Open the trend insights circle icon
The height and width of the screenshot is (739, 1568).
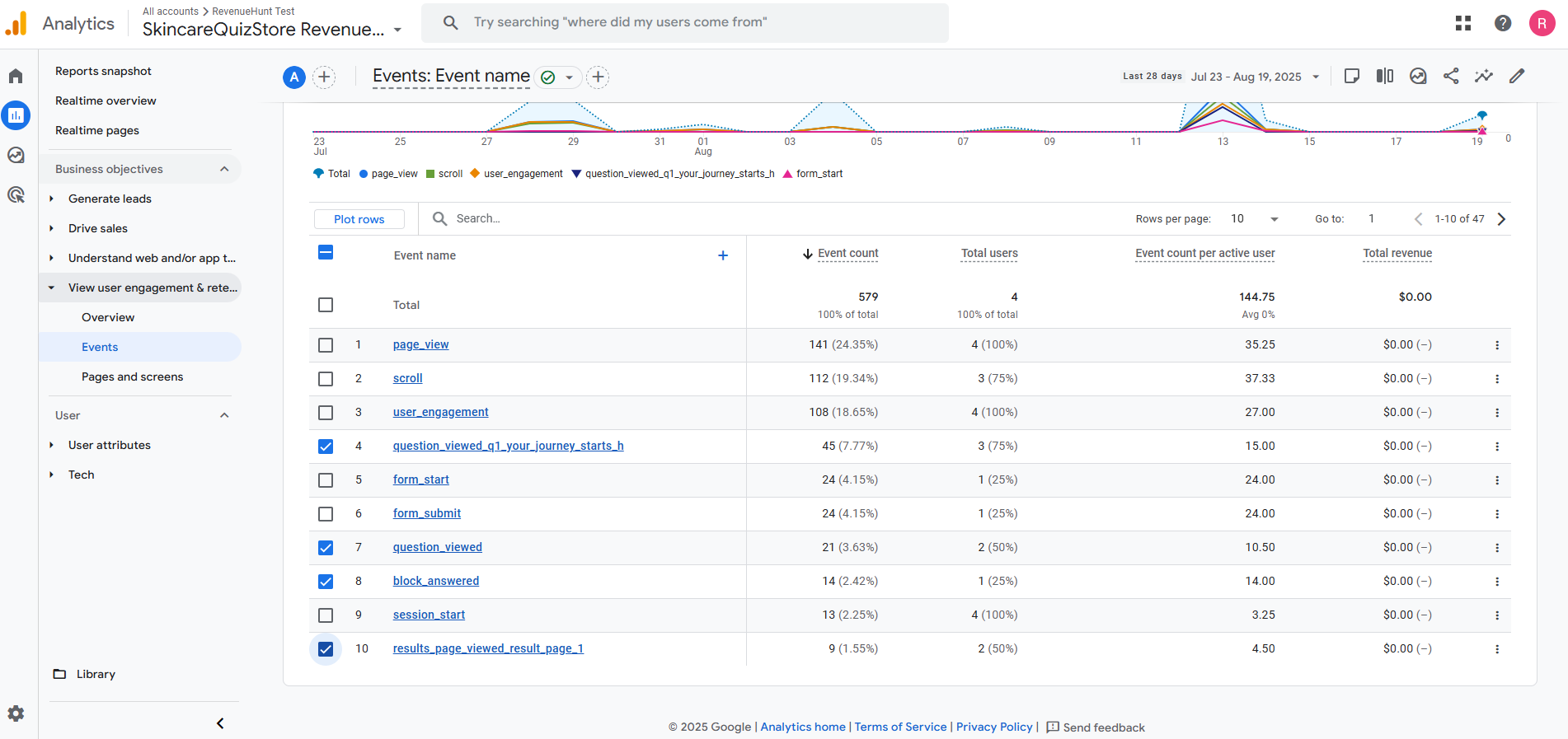coord(1418,76)
